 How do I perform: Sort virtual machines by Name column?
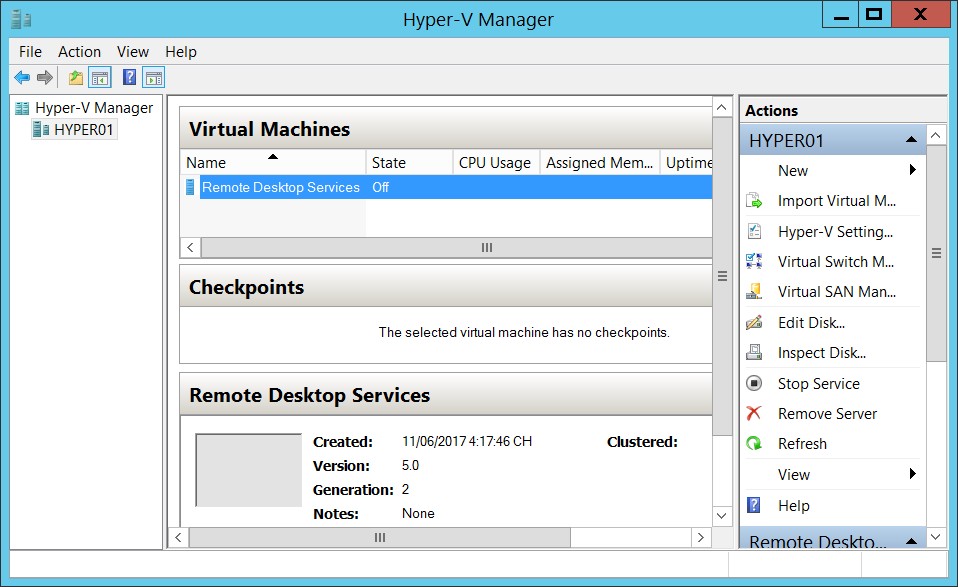tap(272, 162)
